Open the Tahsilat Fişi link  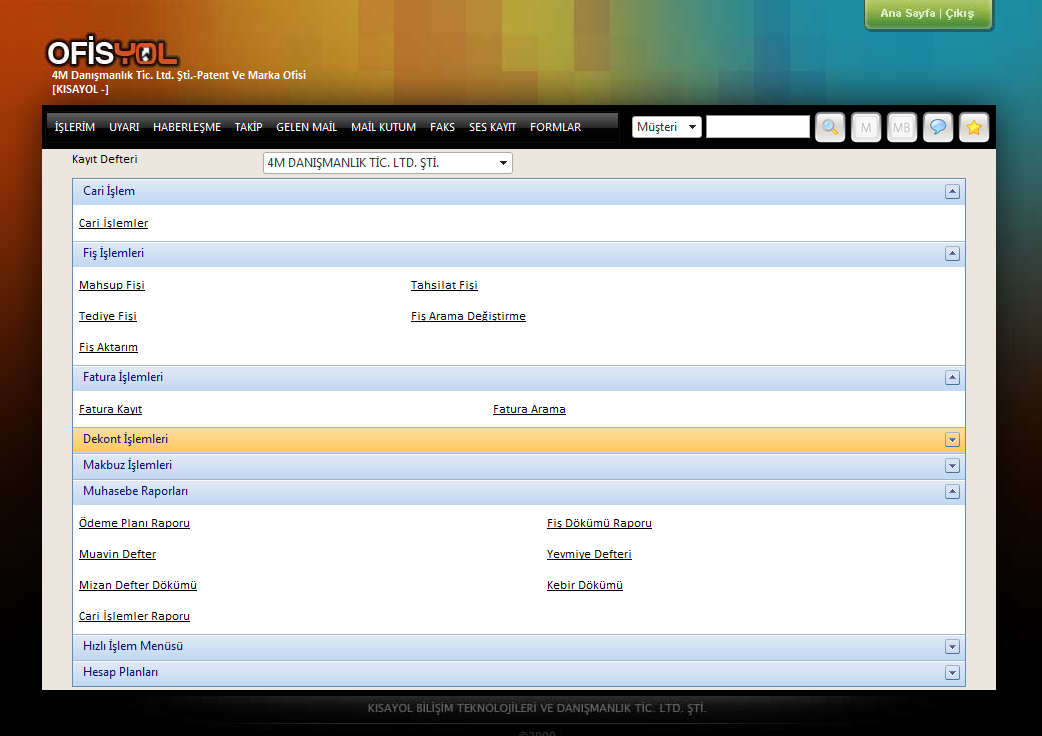pyautogui.click(x=444, y=286)
